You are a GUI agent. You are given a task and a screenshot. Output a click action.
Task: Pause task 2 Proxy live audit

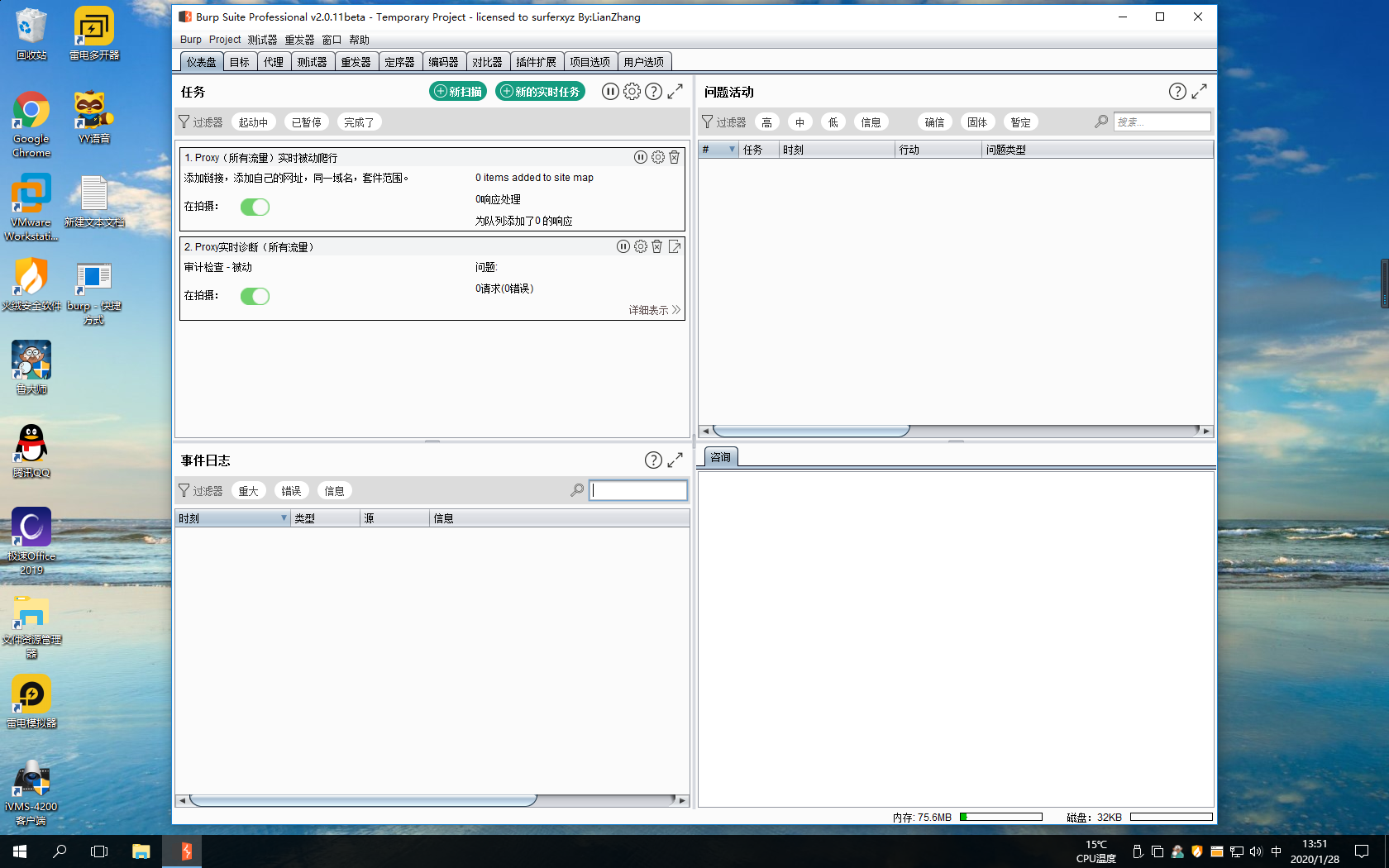click(x=623, y=246)
